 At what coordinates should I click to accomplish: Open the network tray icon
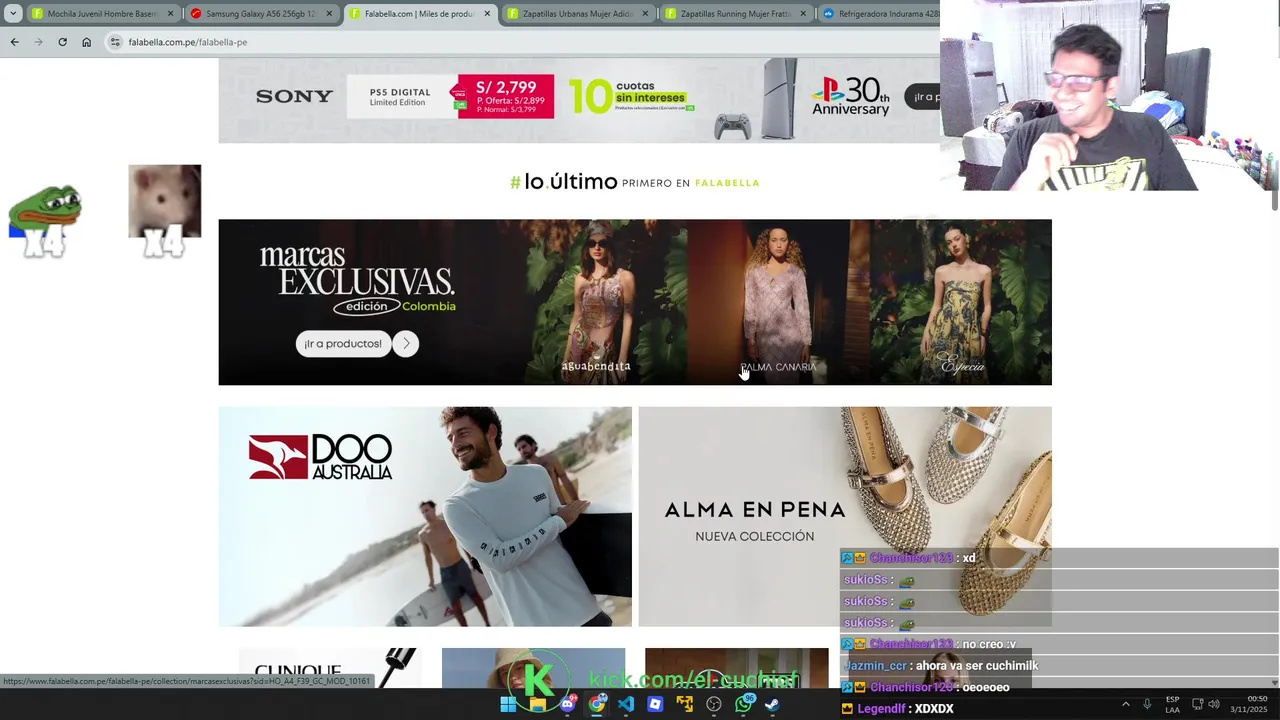pyautogui.click(x=1197, y=704)
